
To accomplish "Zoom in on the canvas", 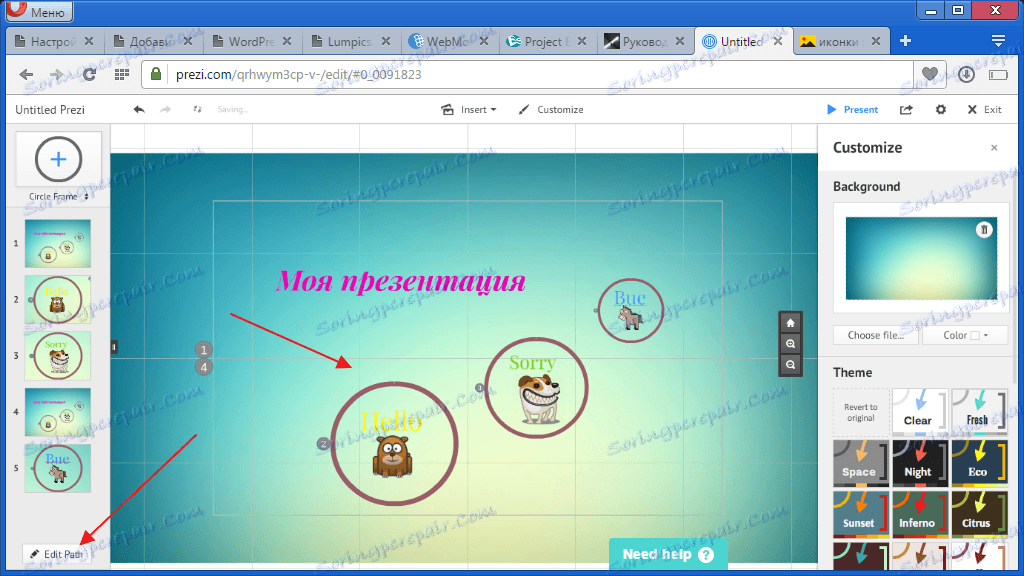I will click(x=790, y=344).
